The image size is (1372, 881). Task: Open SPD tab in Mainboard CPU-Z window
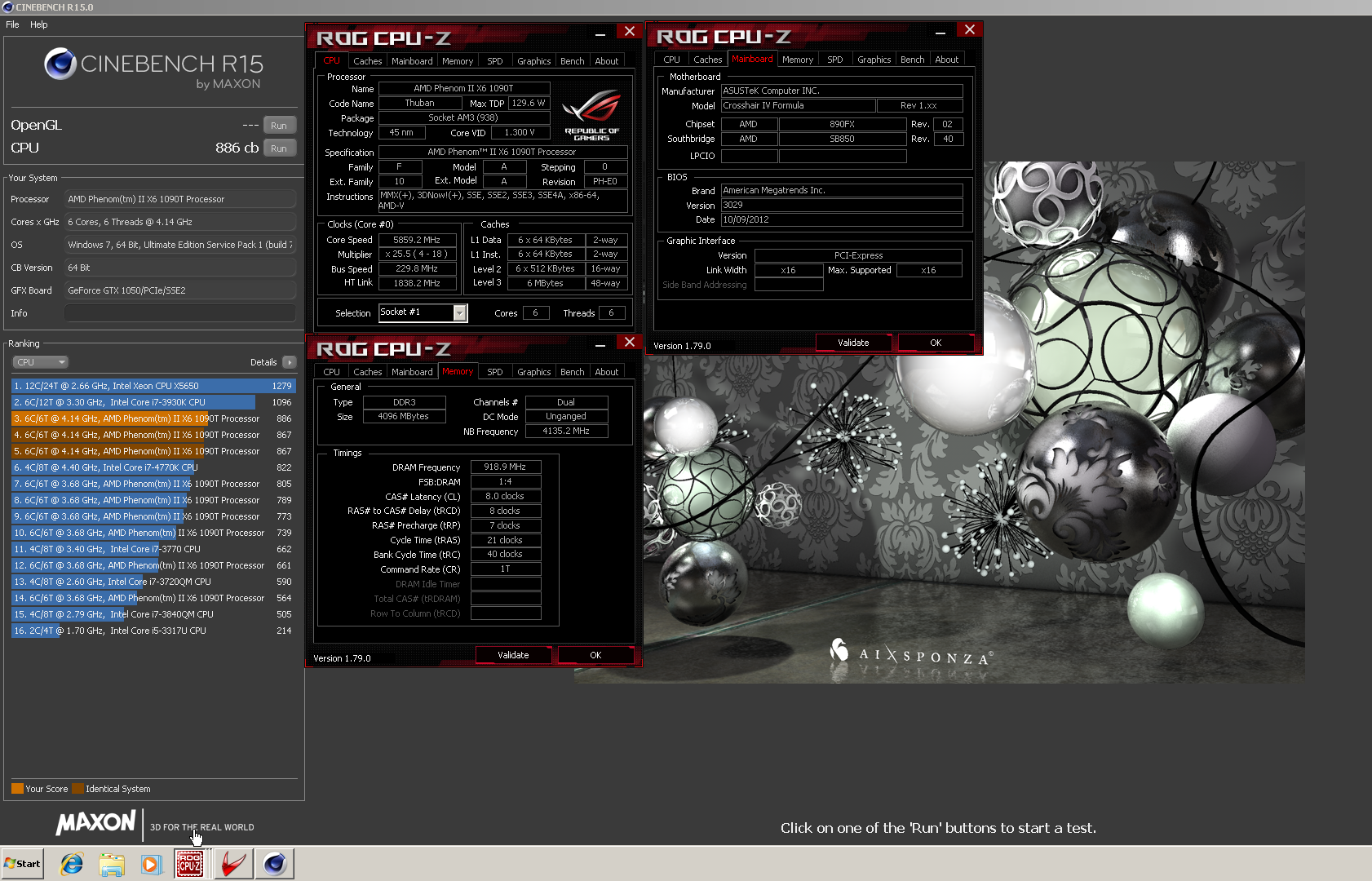835,60
